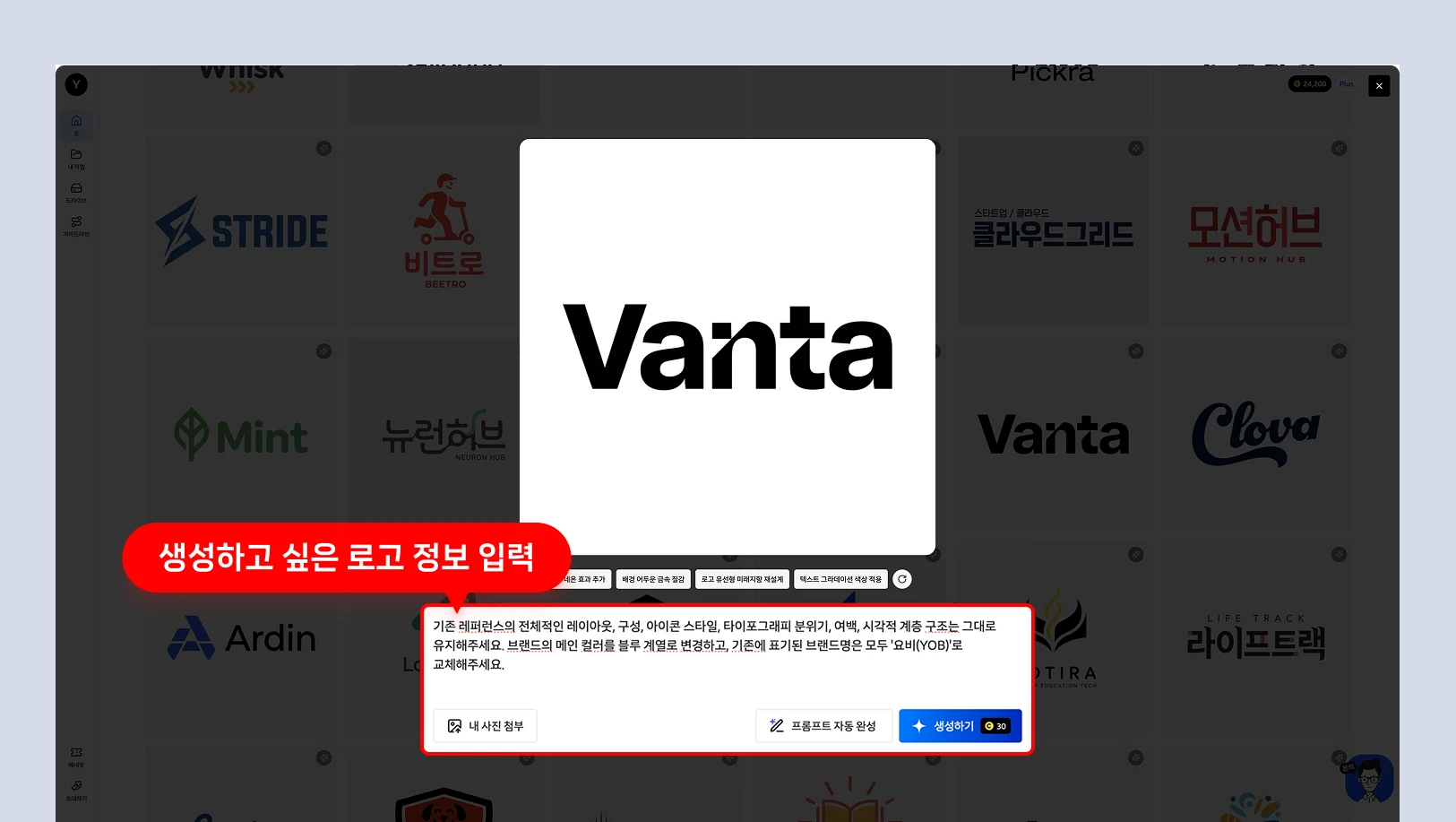Select the 라이프트랙 logo thumbnail
Screen dimensions: 1456x822
click(x=1256, y=638)
